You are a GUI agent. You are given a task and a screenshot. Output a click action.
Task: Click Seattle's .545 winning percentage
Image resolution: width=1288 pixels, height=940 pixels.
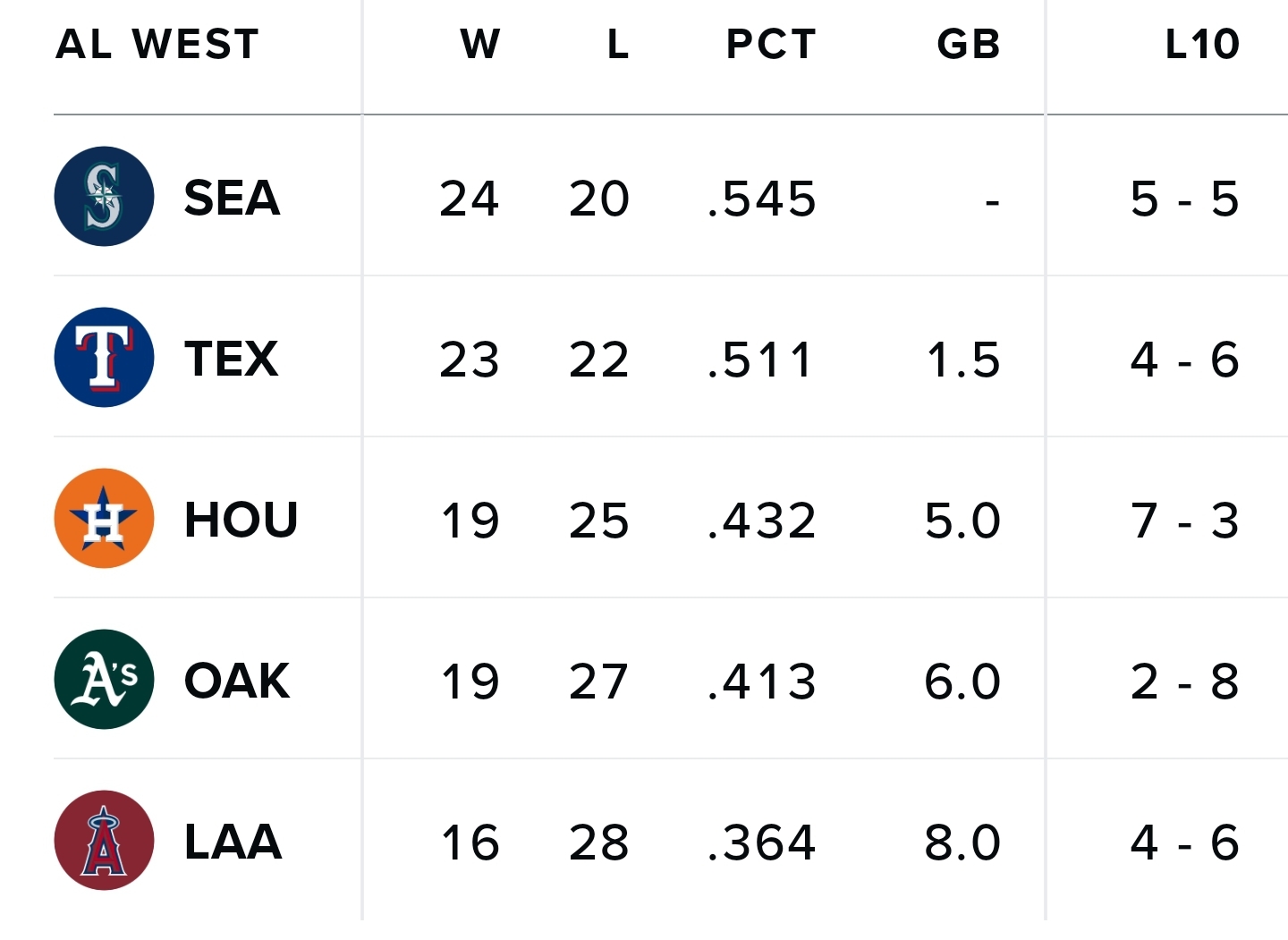click(x=761, y=199)
